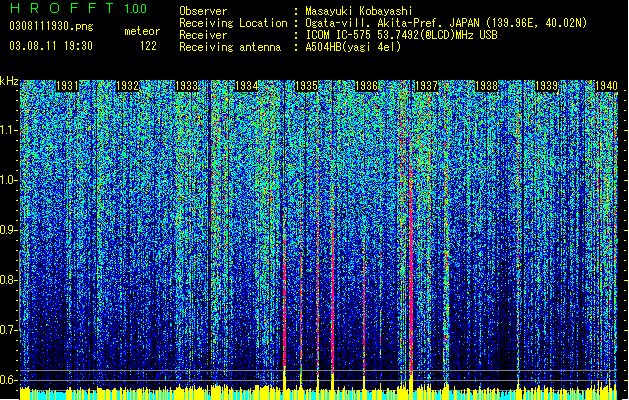Click the 0308111930.png file name
Viewport: 629px width, 400px height.
(51, 27)
